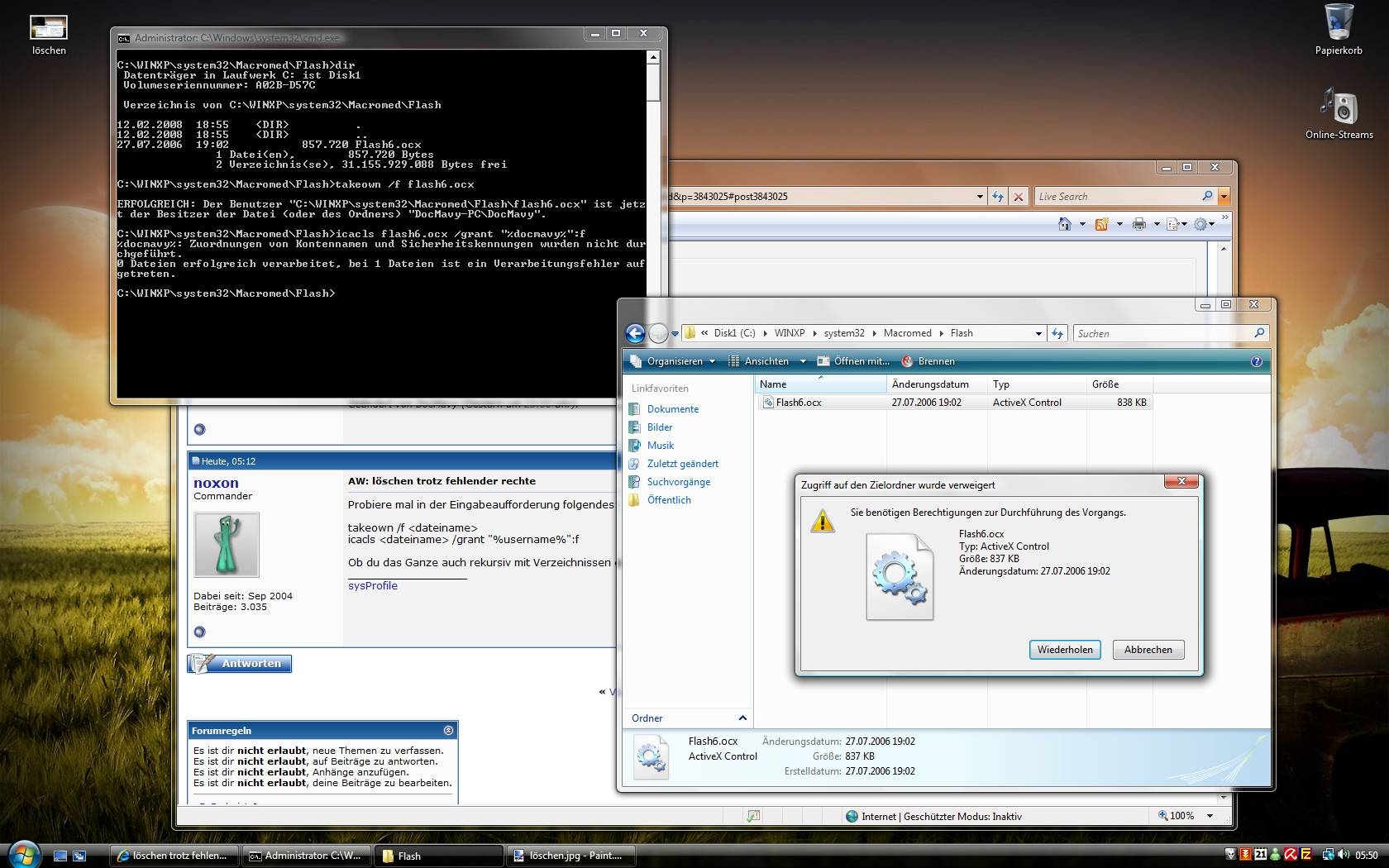The image size is (1389, 868).
Task: Expand the Ordner folder pane
Action: 742,718
